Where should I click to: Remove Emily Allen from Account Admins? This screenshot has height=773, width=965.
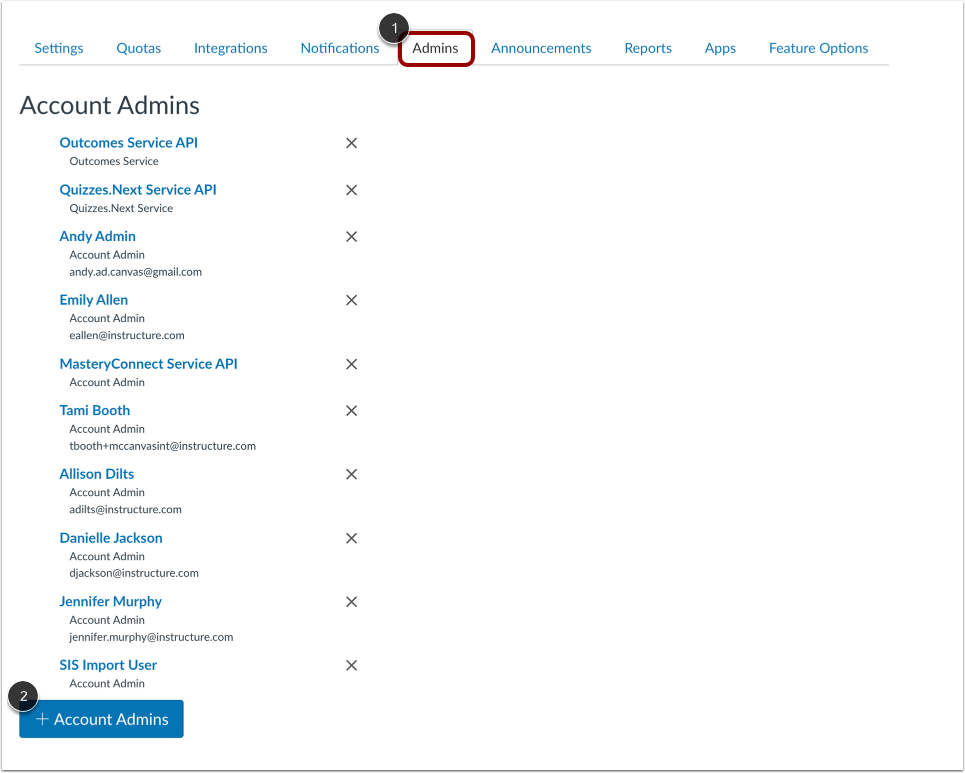[351, 300]
